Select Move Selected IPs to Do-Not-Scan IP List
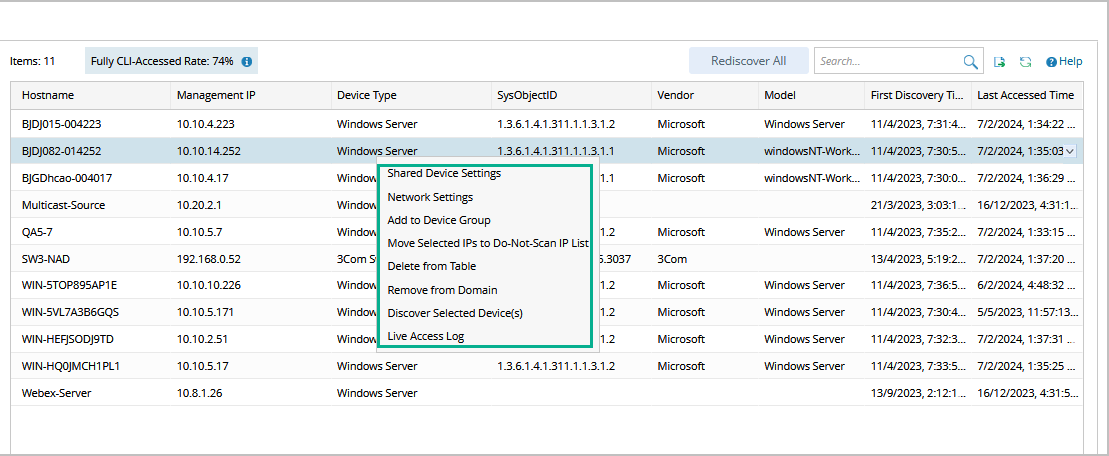The image size is (1109, 456). 487,243
